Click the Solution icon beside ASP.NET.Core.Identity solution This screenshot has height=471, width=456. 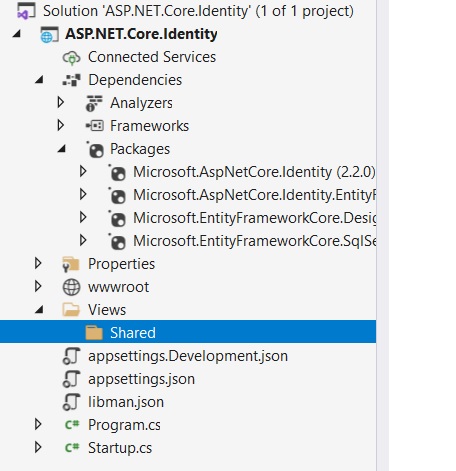click(26, 11)
